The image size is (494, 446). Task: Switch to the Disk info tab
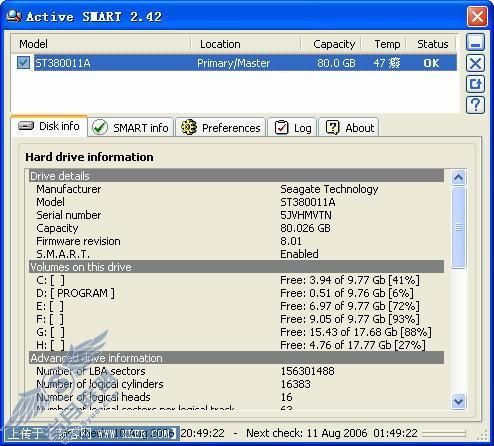point(49,126)
